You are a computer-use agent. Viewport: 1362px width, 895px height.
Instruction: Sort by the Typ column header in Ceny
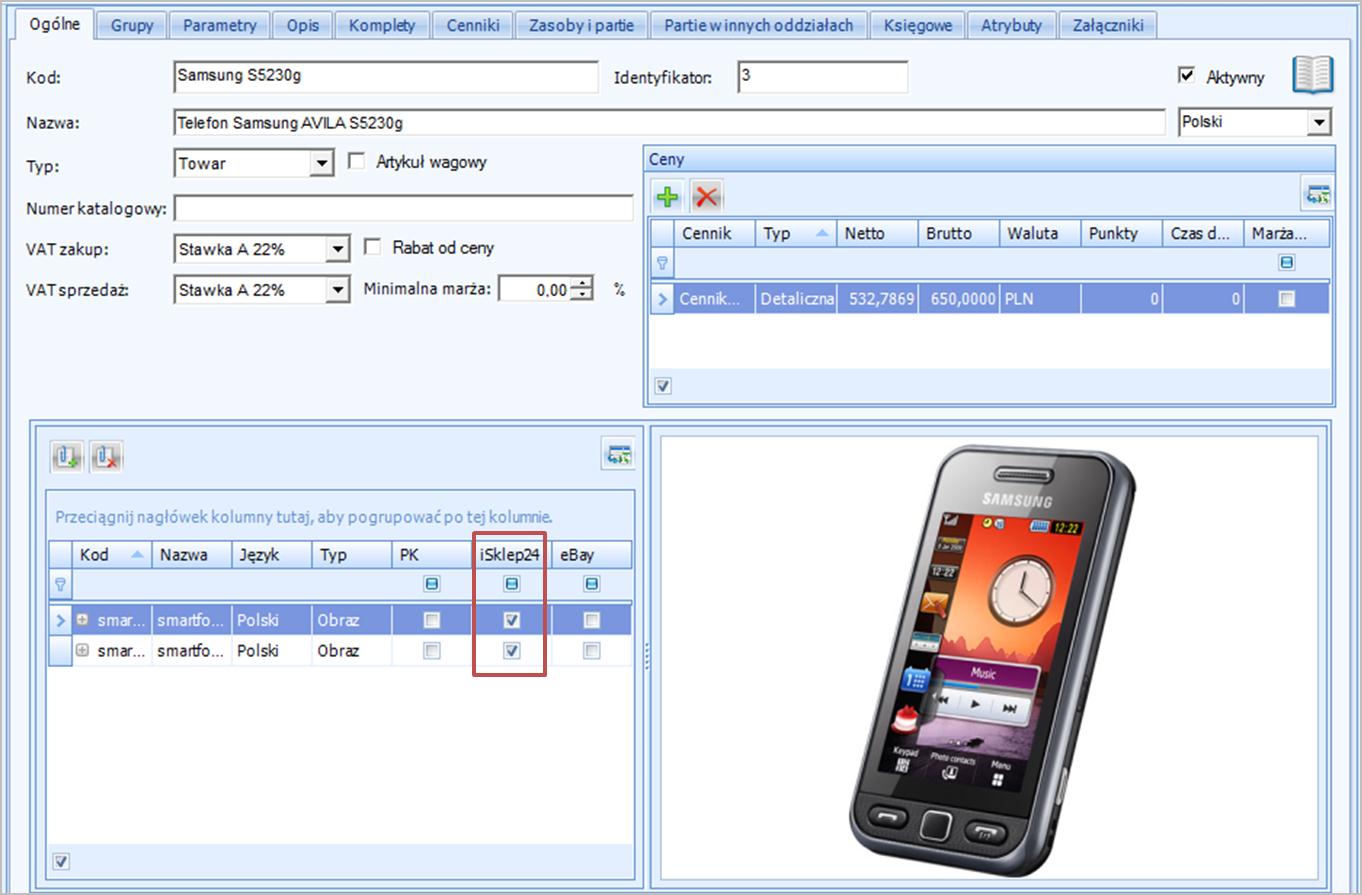coord(796,233)
